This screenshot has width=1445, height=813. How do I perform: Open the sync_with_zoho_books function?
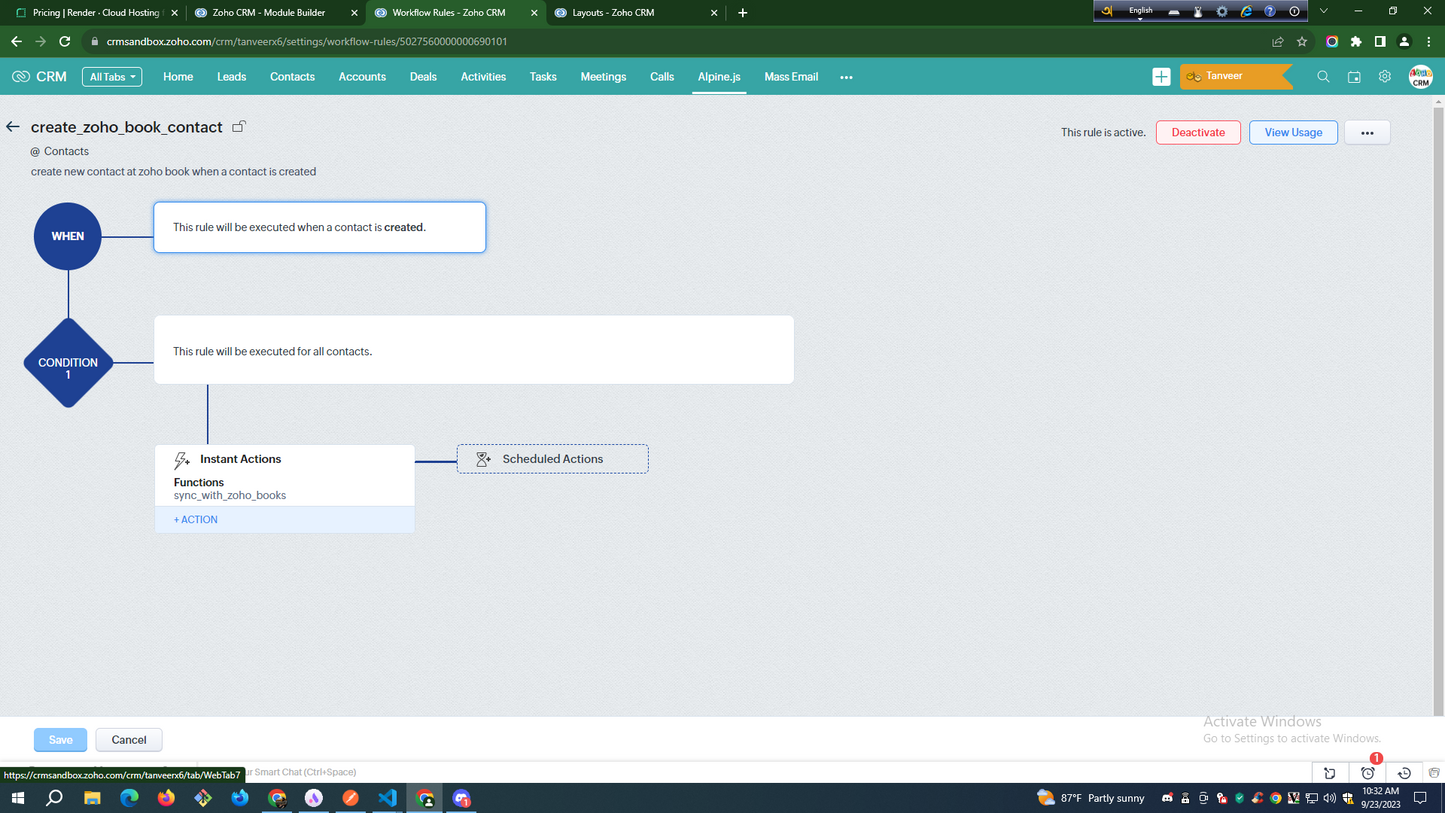[x=230, y=496]
